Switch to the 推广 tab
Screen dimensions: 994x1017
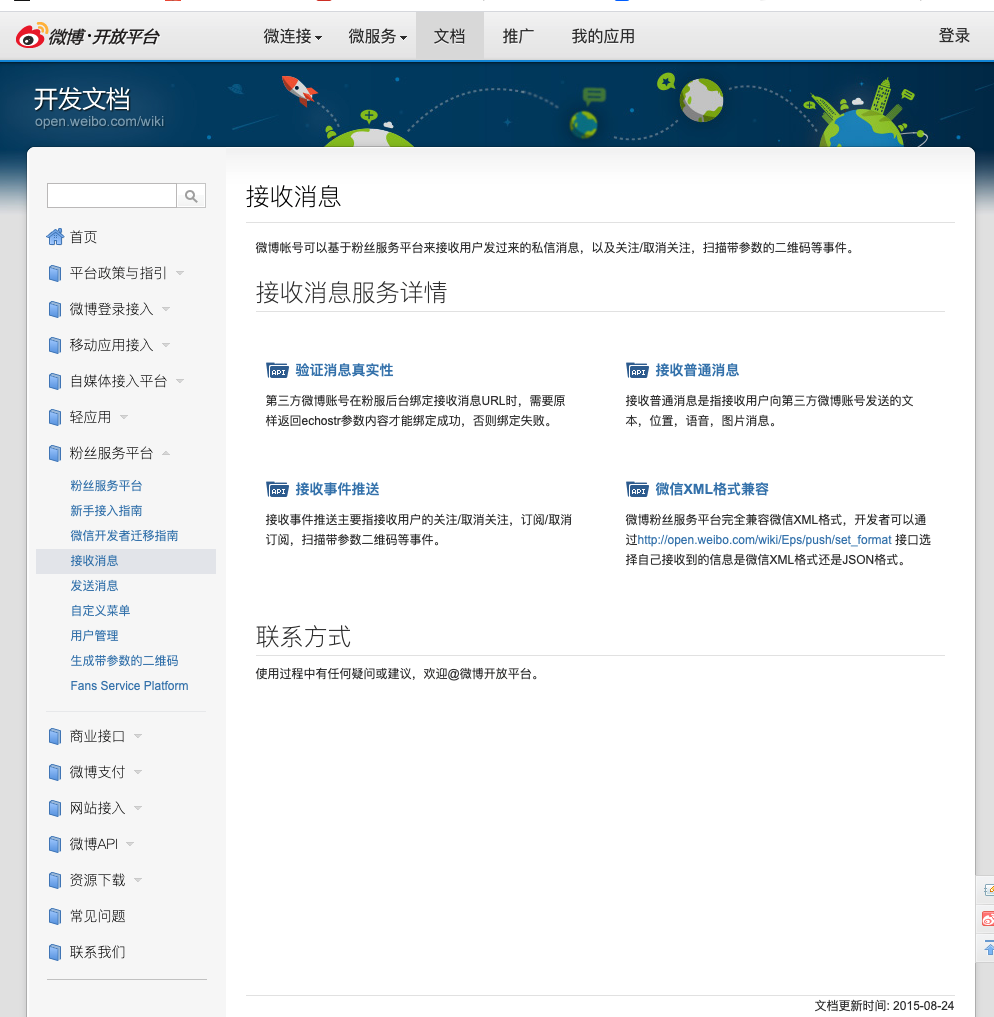tap(517, 36)
